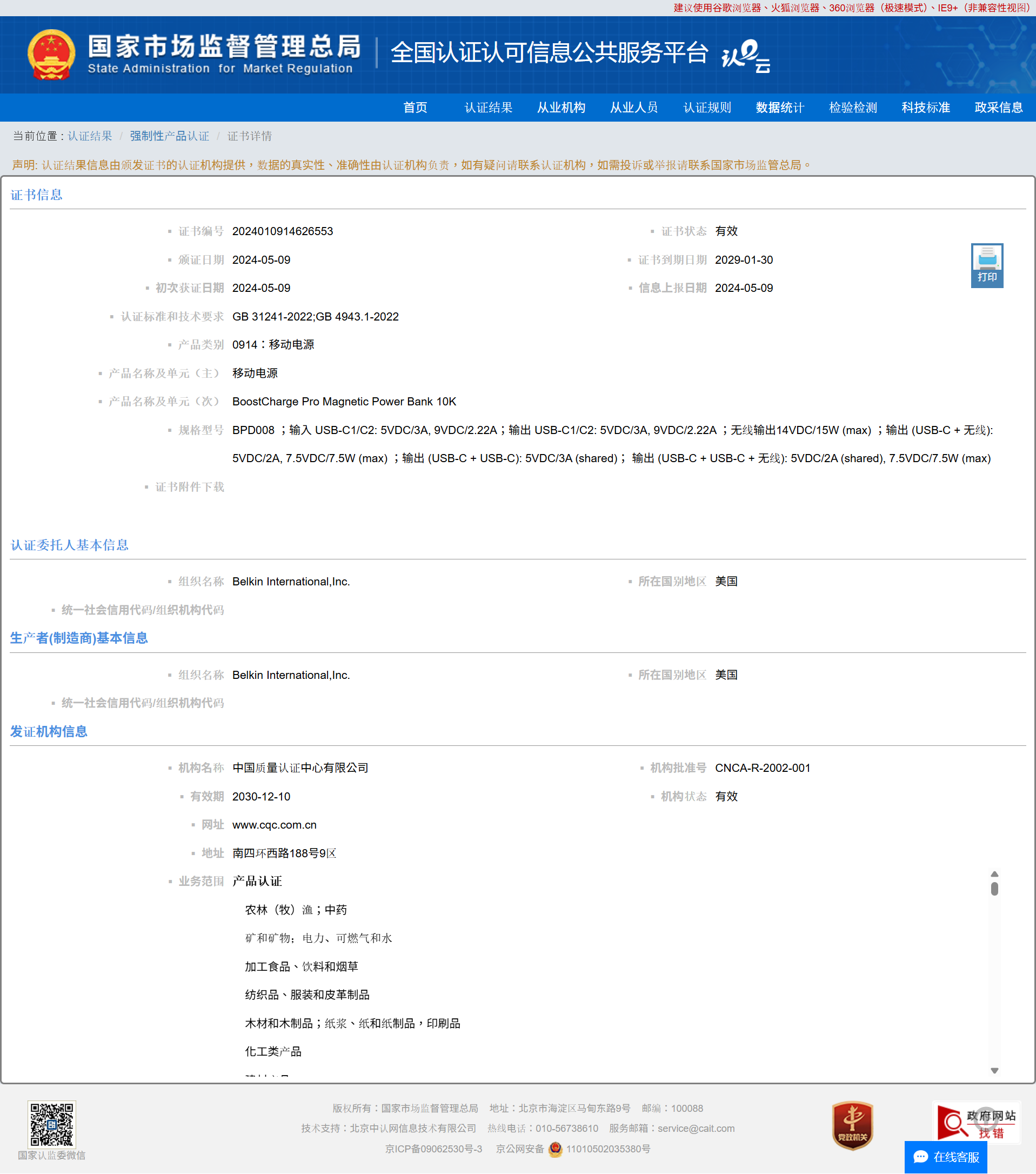Open the 政采信息 menu item
The image size is (1036, 1174).
point(999,108)
